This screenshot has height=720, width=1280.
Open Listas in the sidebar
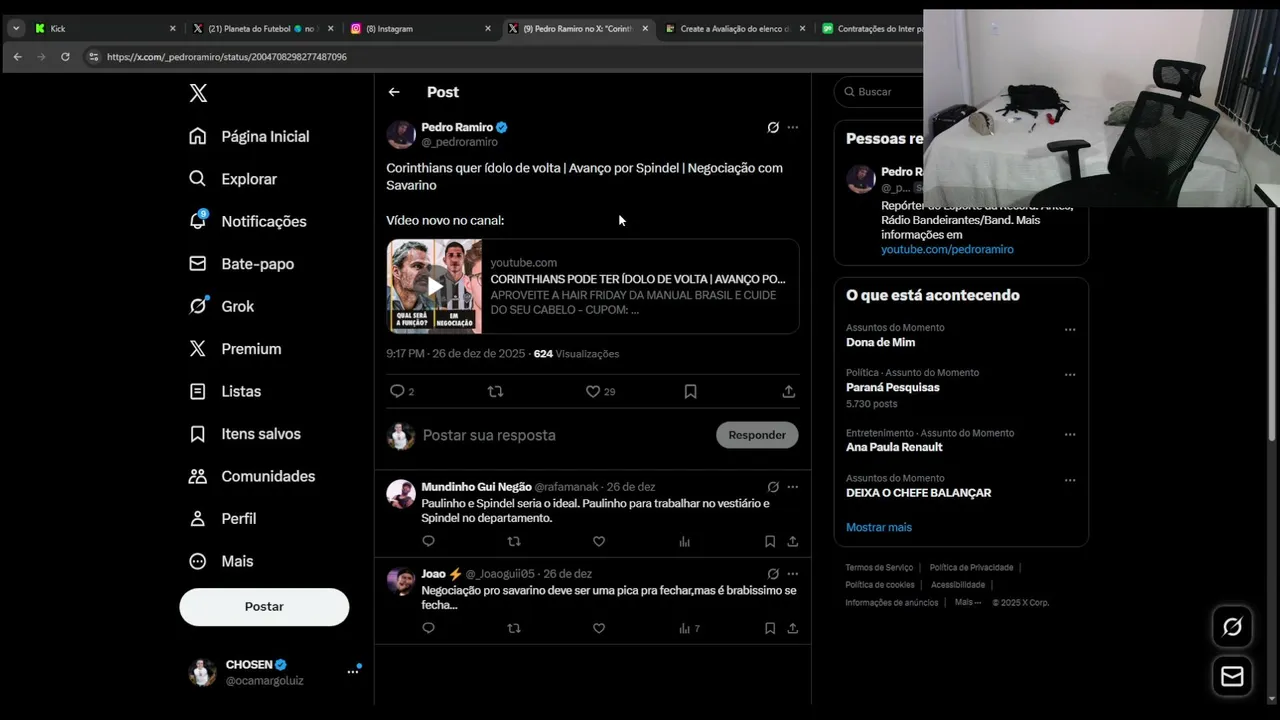point(226,391)
